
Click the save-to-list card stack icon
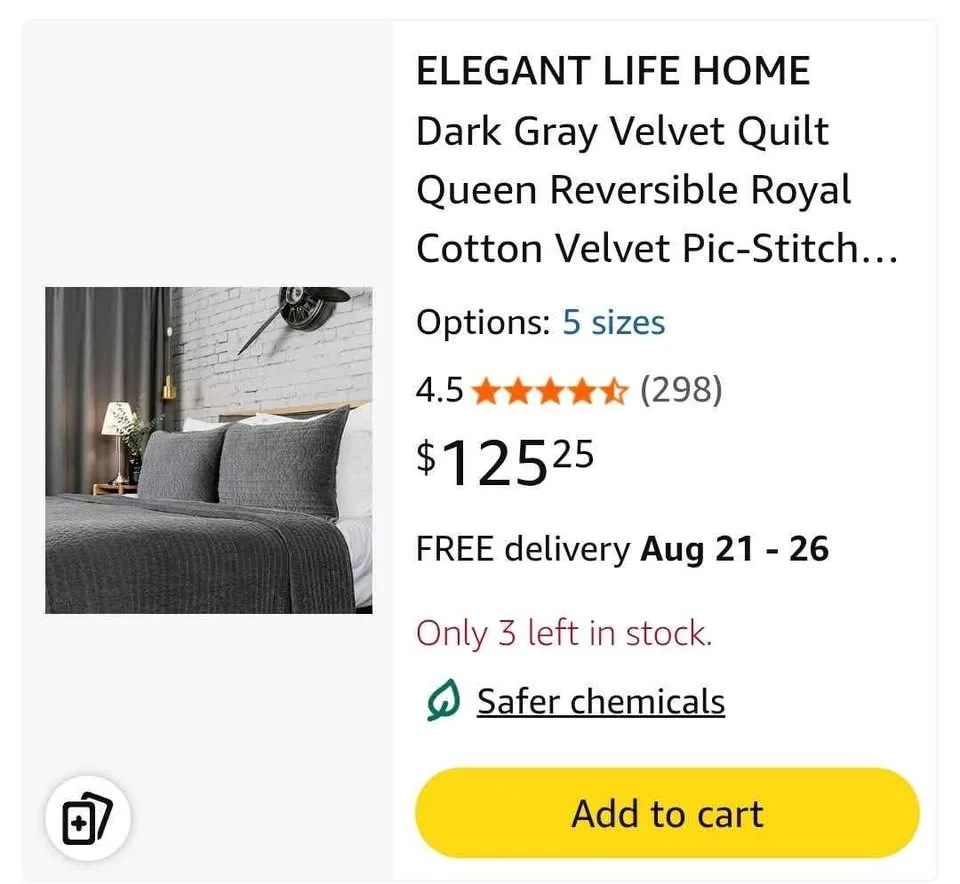click(88, 817)
